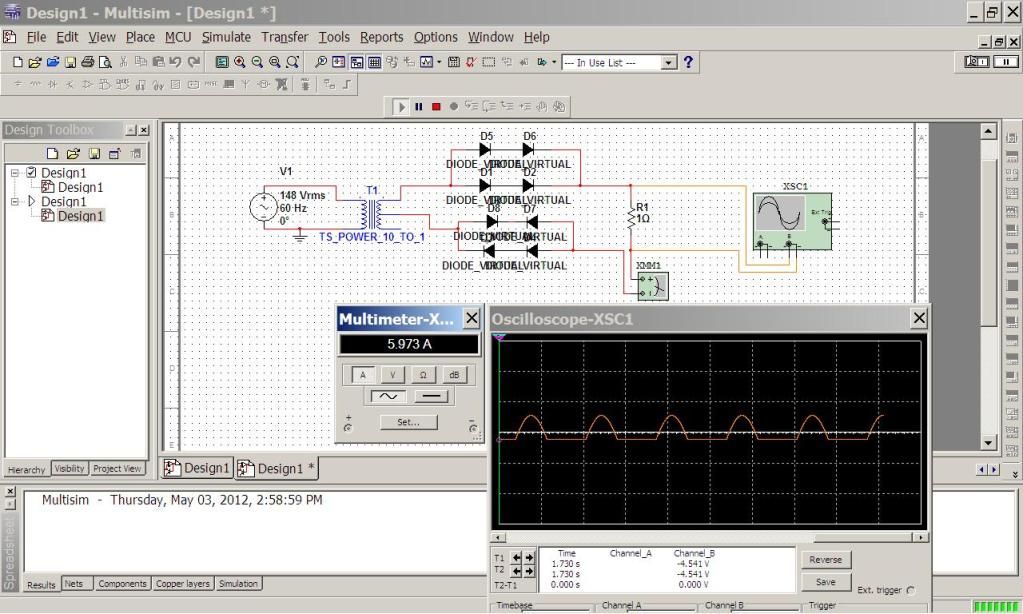The width and height of the screenshot is (1023, 614).
Task: Click the blue question mark Help icon
Action: [688, 62]
